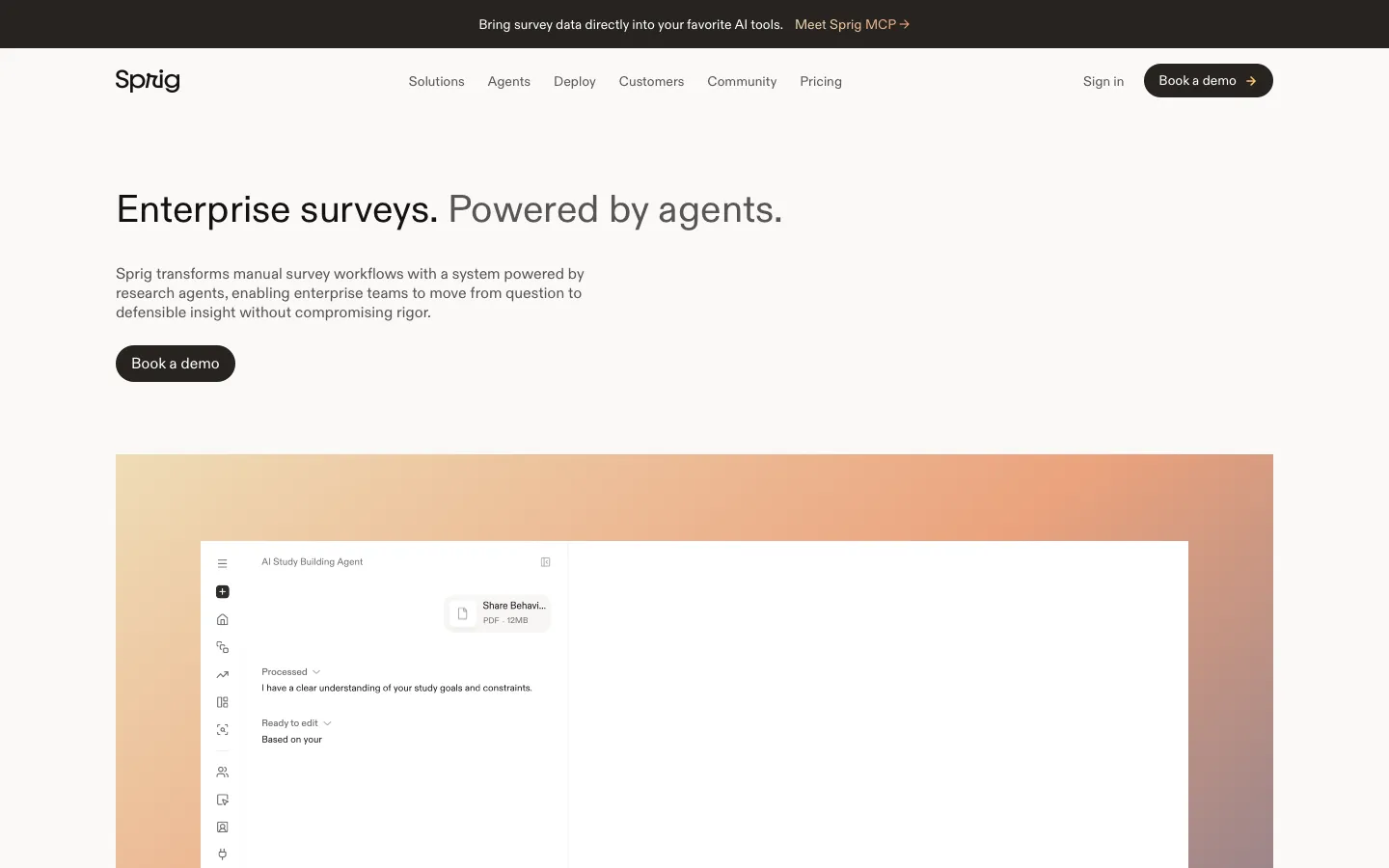Viewport: 1389px width, 868px height.
Task: Click the plug integrations icon
Action: [x=222, y=854]
